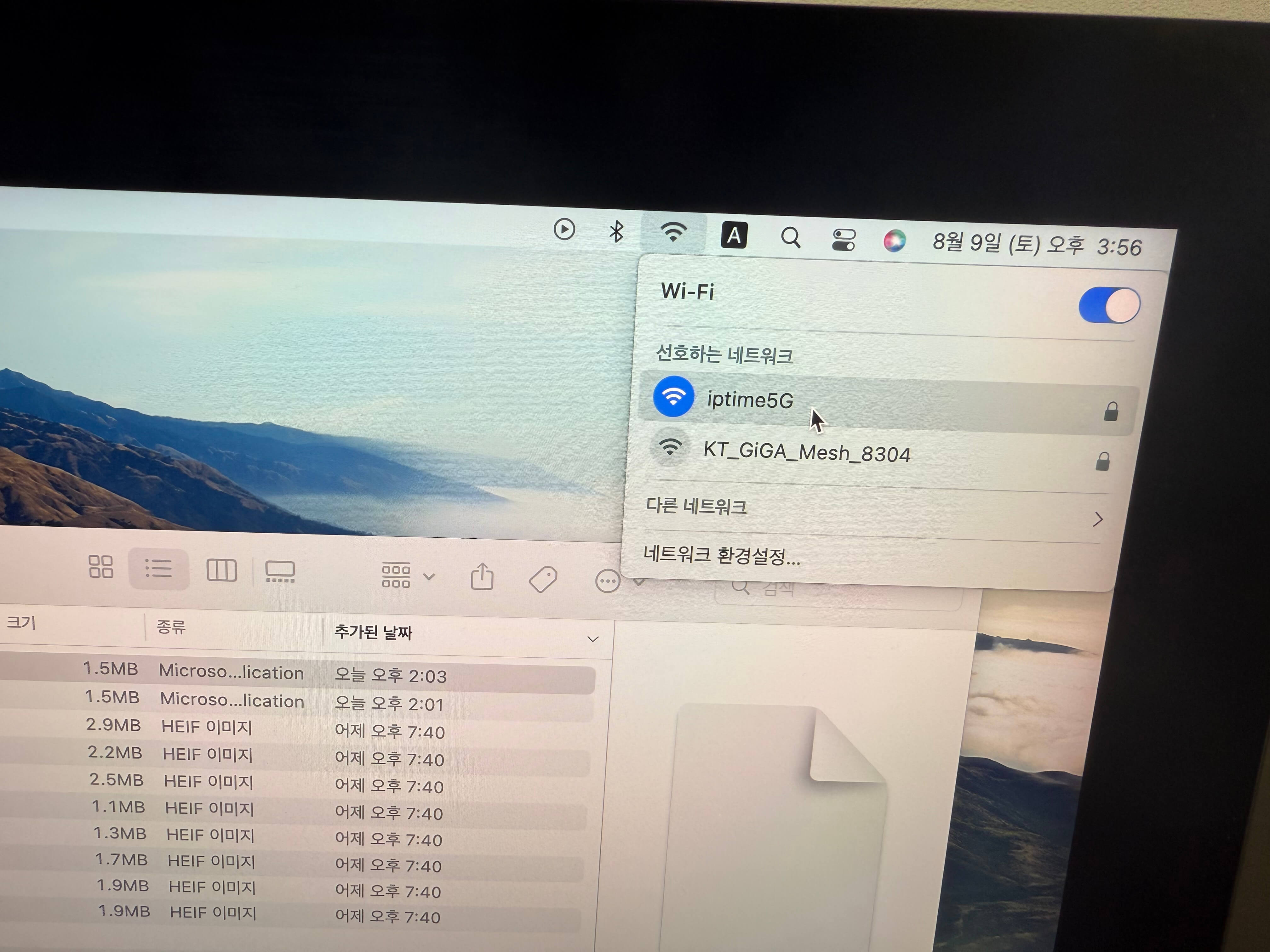This screenshot has height=952, width=1270.
Task: Open the input source menu (A icon)
Action: tap(734, 235)
